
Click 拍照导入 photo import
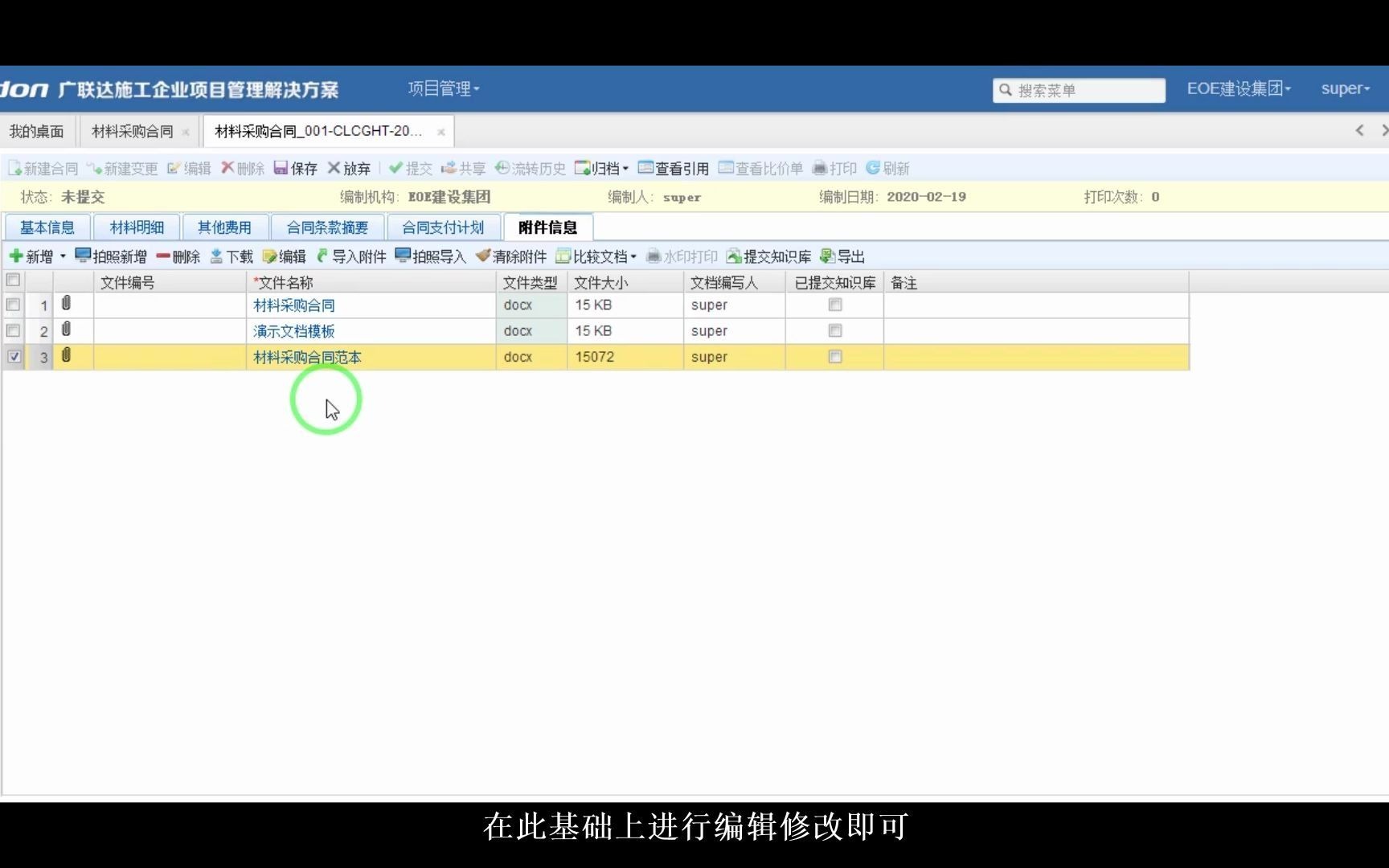[x=431, y=256]
